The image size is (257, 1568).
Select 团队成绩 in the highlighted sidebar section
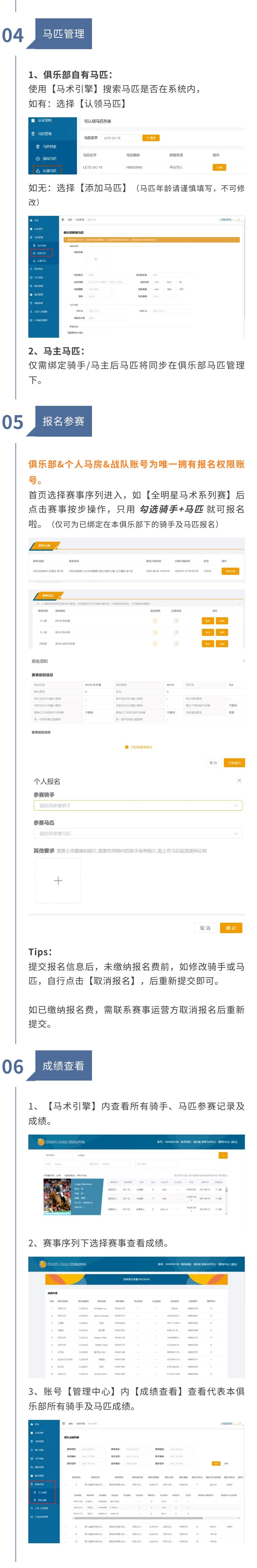43,1500
